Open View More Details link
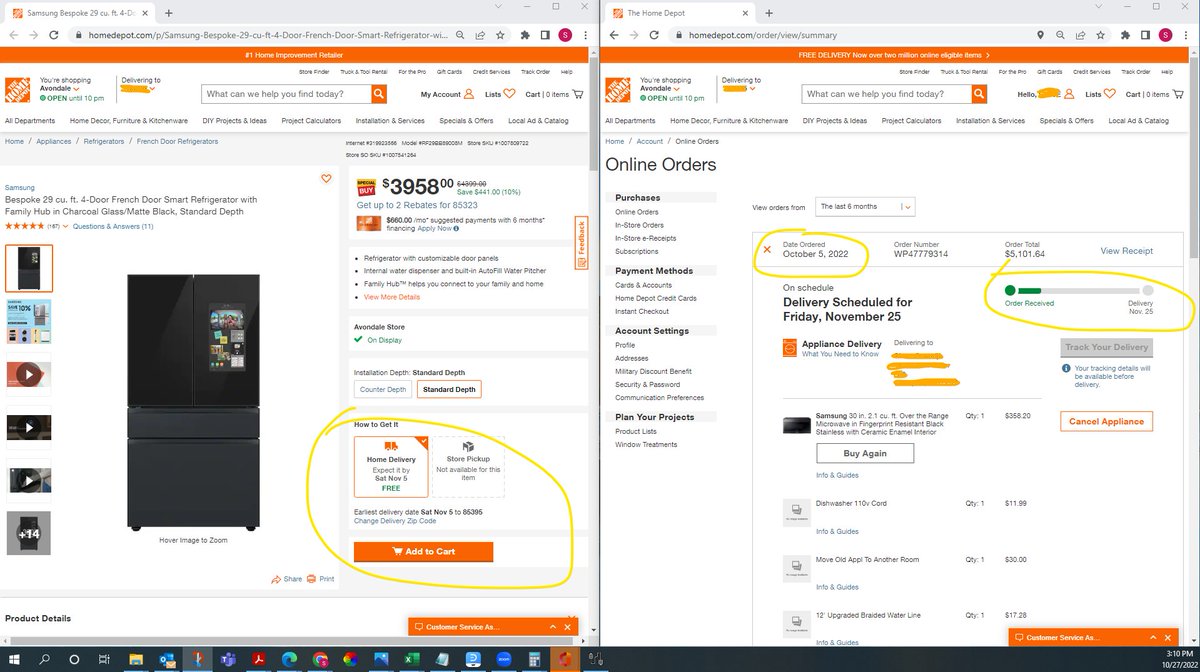This screenshot has width=1200, height=672. point(392,297)
